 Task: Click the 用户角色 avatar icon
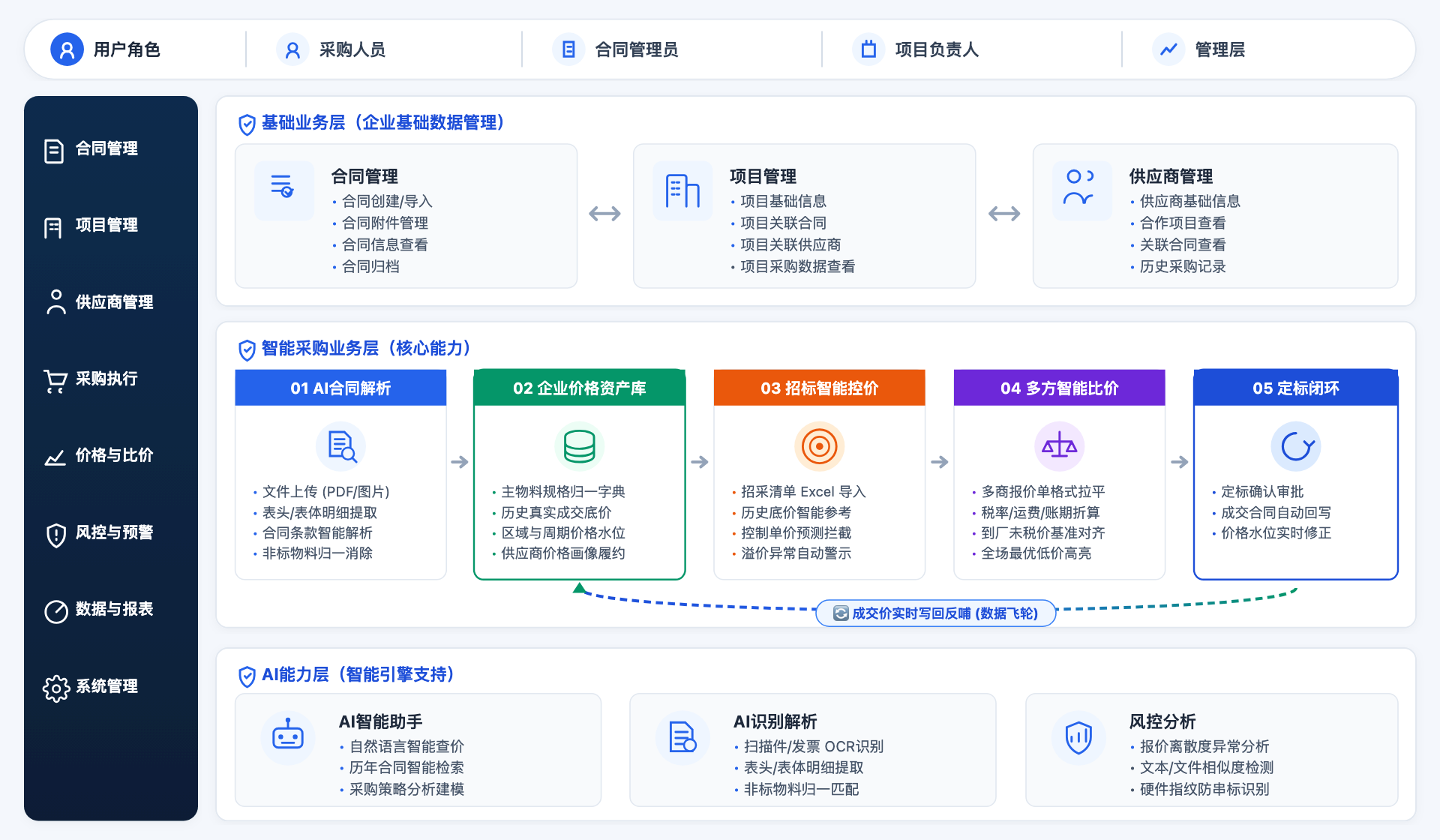pos(67,49)
